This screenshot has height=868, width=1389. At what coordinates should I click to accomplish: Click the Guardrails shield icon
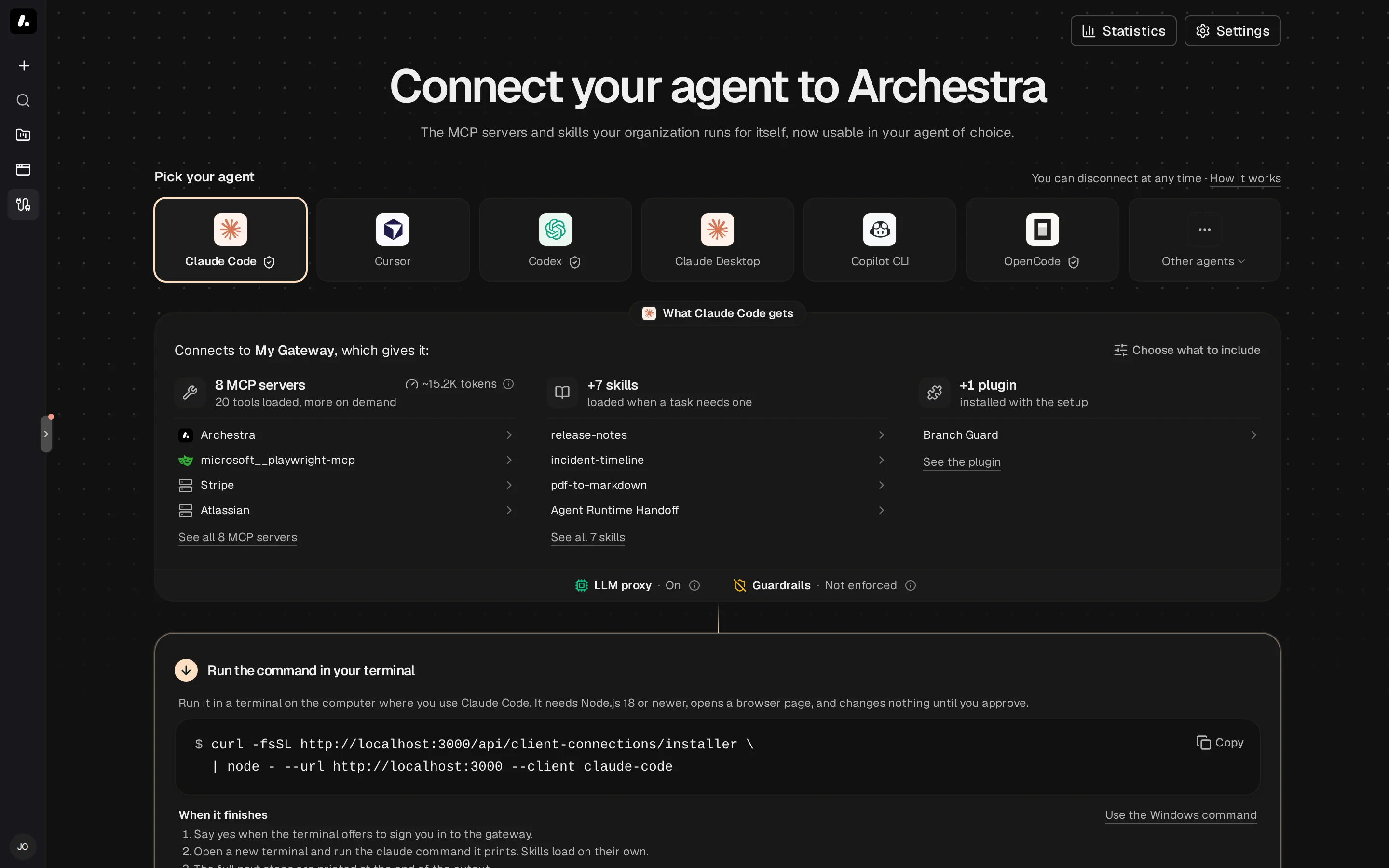[x=740, y=585]
